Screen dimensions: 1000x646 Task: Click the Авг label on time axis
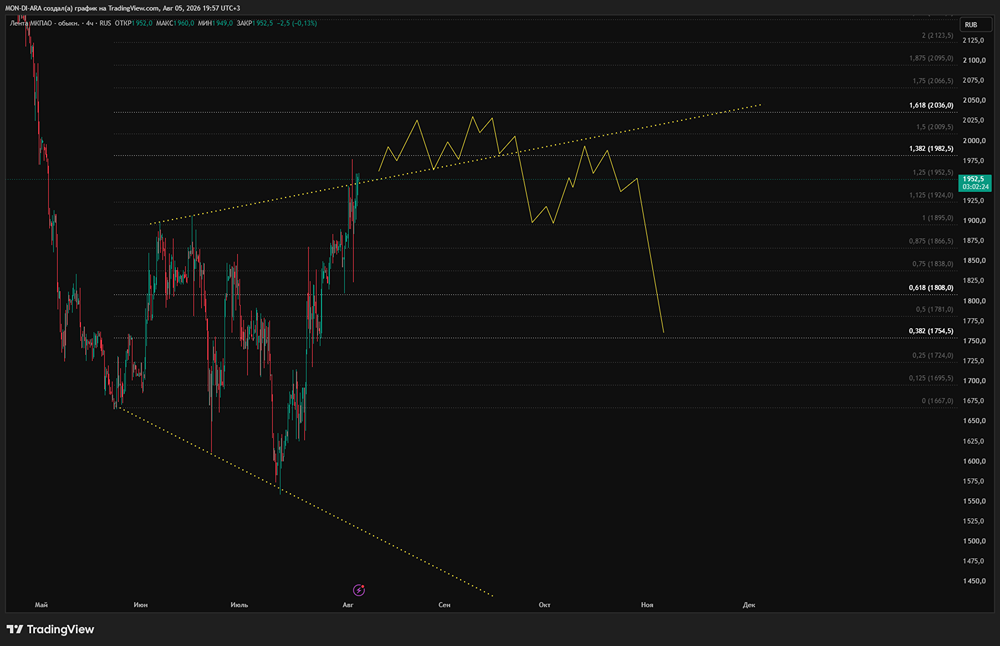(348, 605)
